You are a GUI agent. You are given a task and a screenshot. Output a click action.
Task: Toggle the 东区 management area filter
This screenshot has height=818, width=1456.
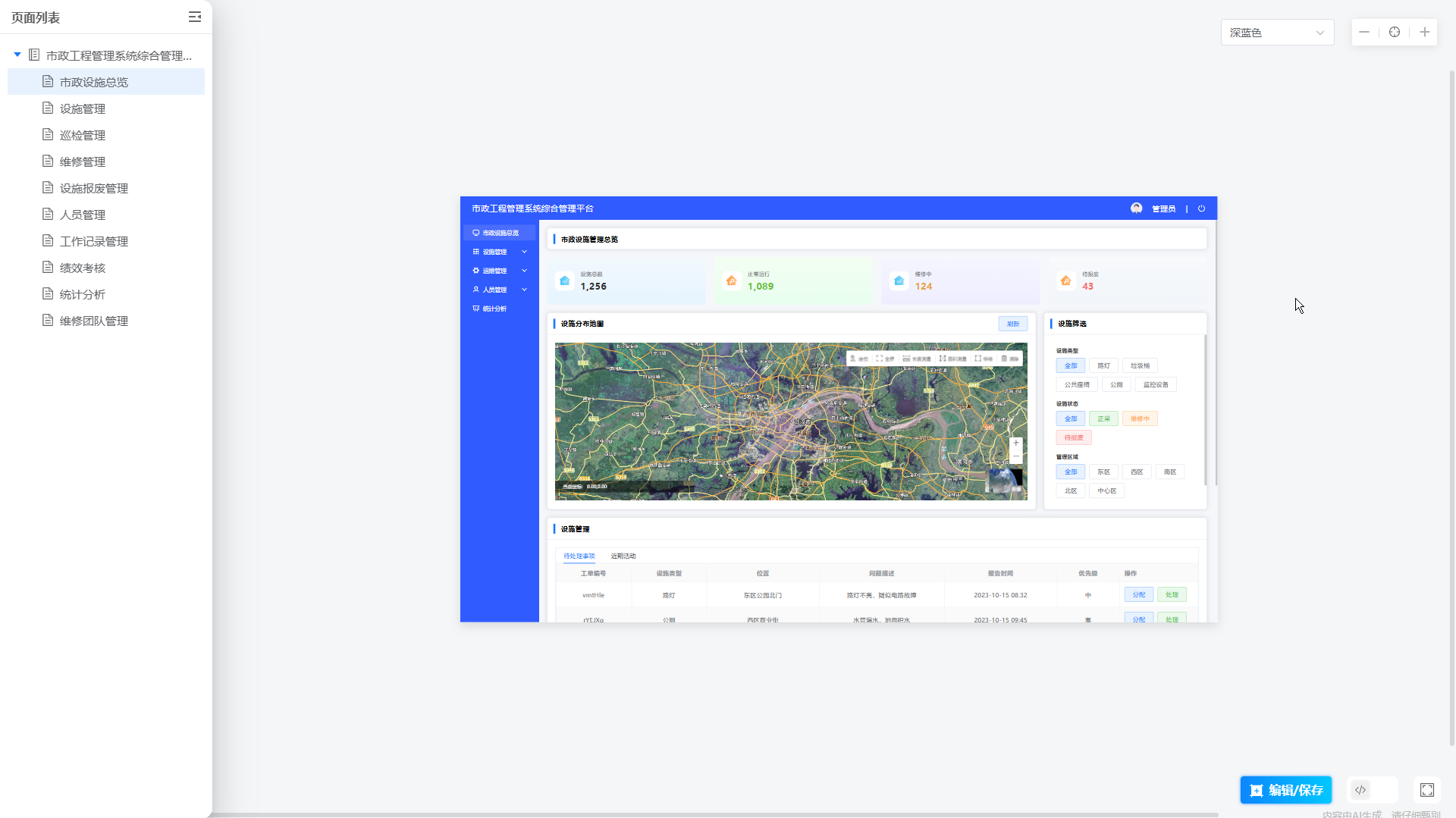click(1103, 472)
